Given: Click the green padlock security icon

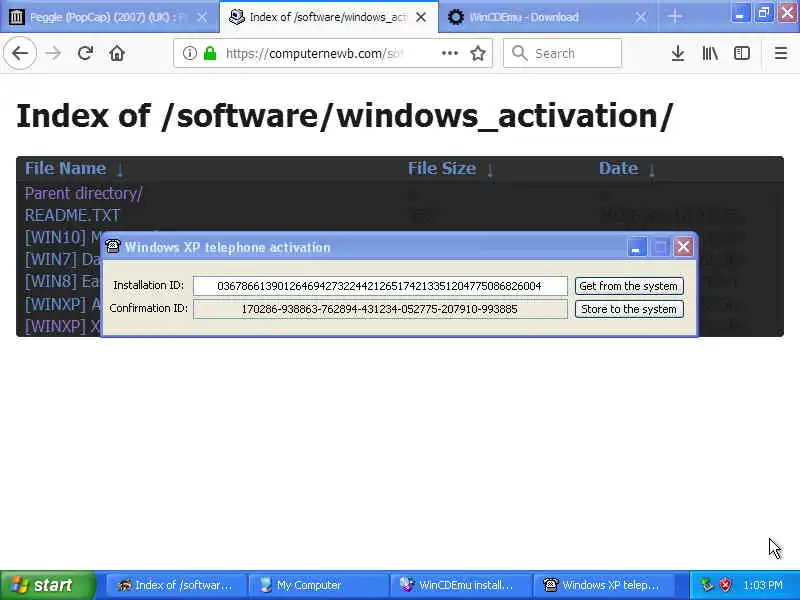Looking at the screenshot, I should [x=210, y=53].
